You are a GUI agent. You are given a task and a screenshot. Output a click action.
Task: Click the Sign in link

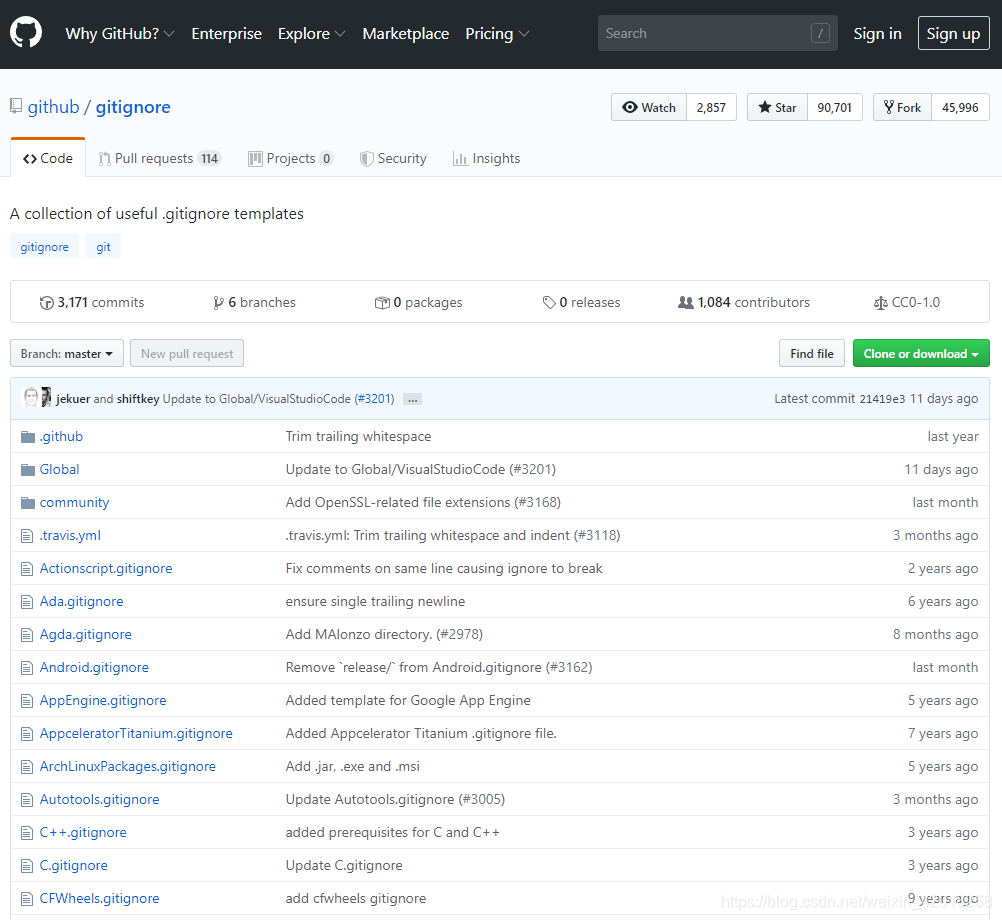click(877, 33)
